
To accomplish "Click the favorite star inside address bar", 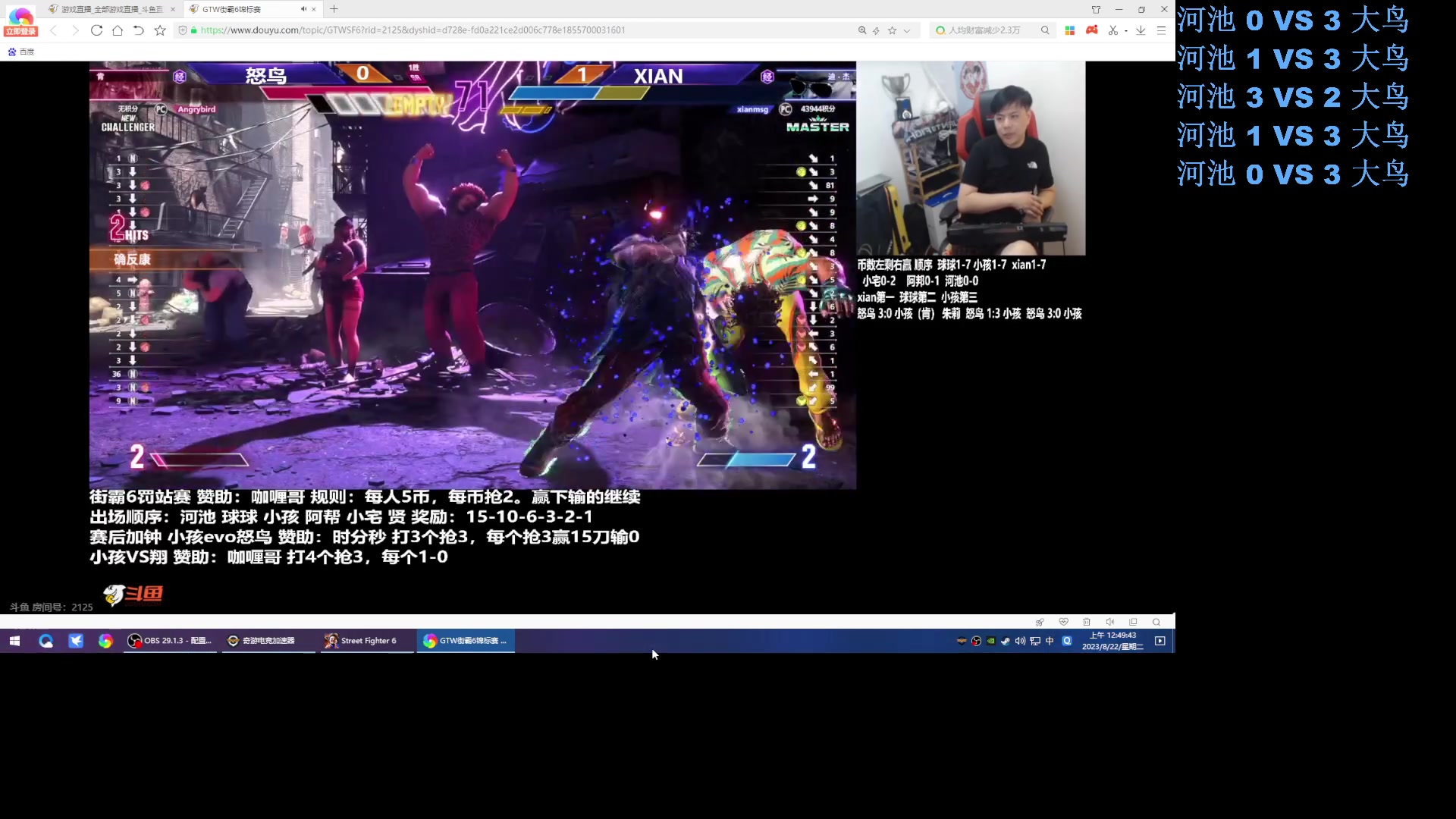I will (x=892, y=30).
